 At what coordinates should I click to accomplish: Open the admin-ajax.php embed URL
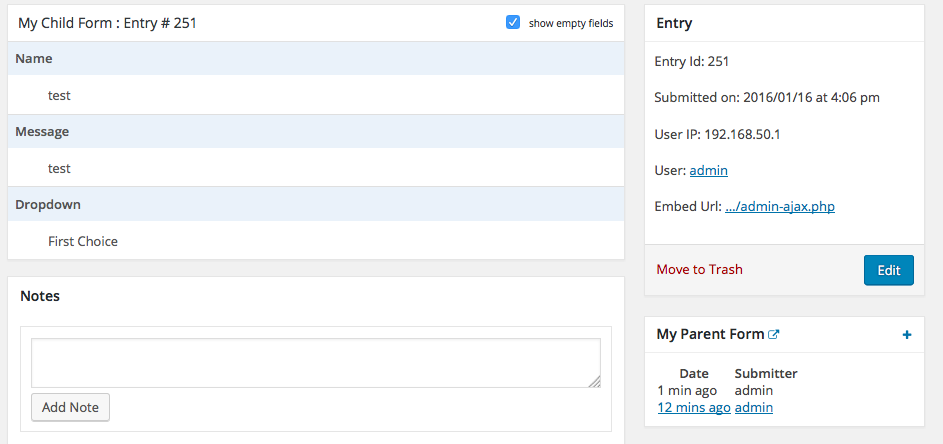coord(780,207)
